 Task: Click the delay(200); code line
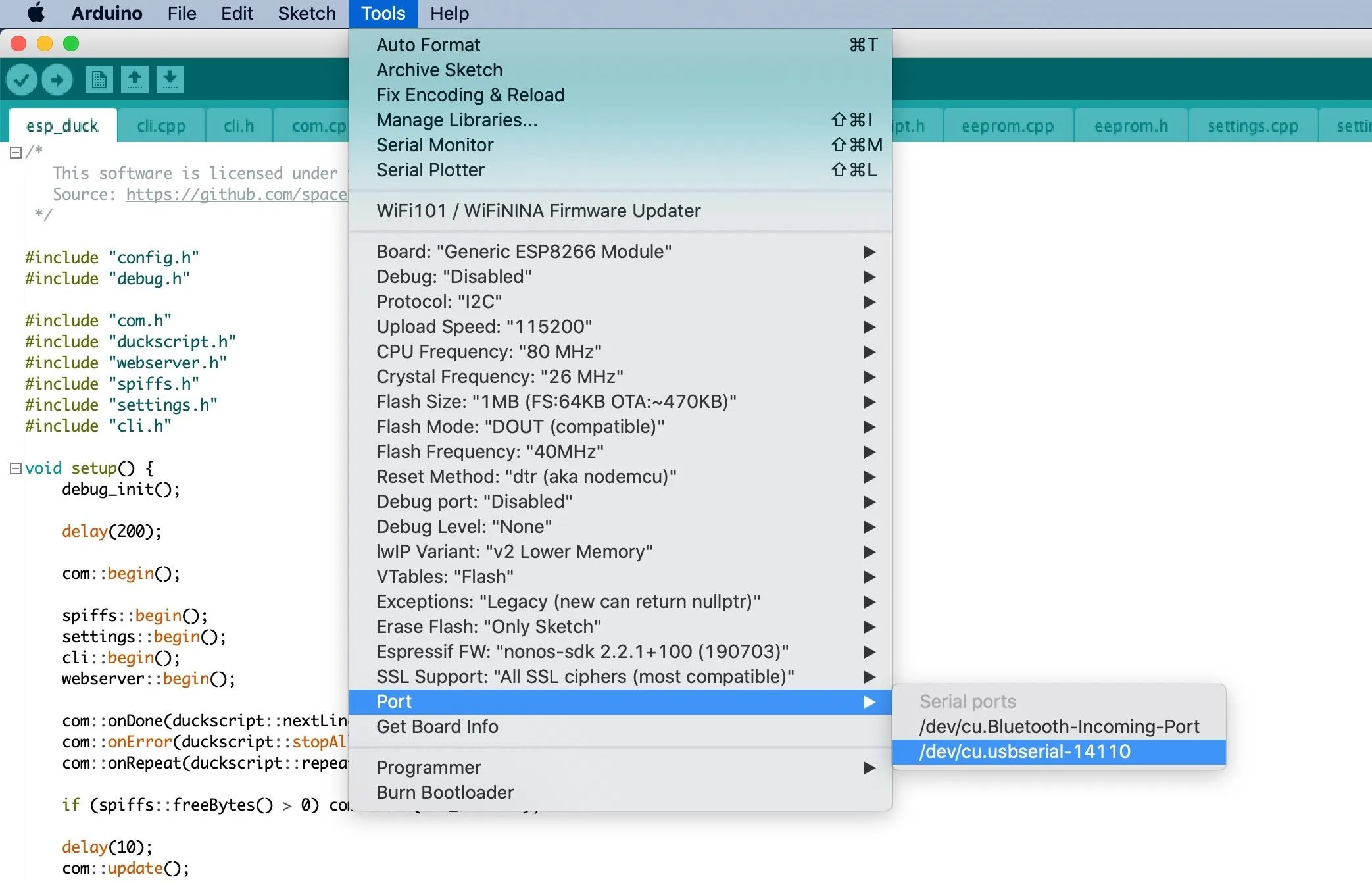pos(112,531)
